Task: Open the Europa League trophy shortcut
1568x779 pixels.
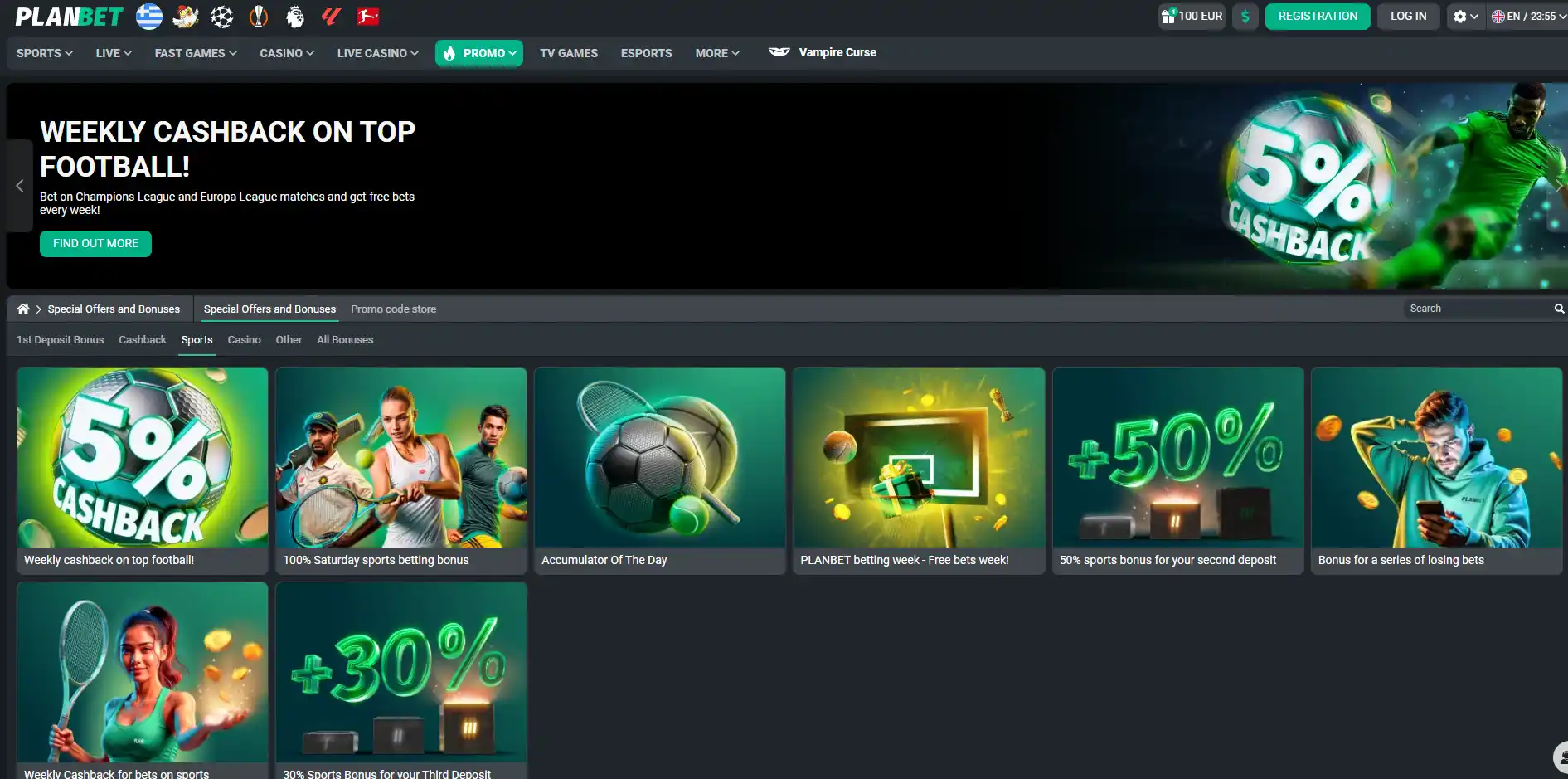Action: click(x=259, y=17)
